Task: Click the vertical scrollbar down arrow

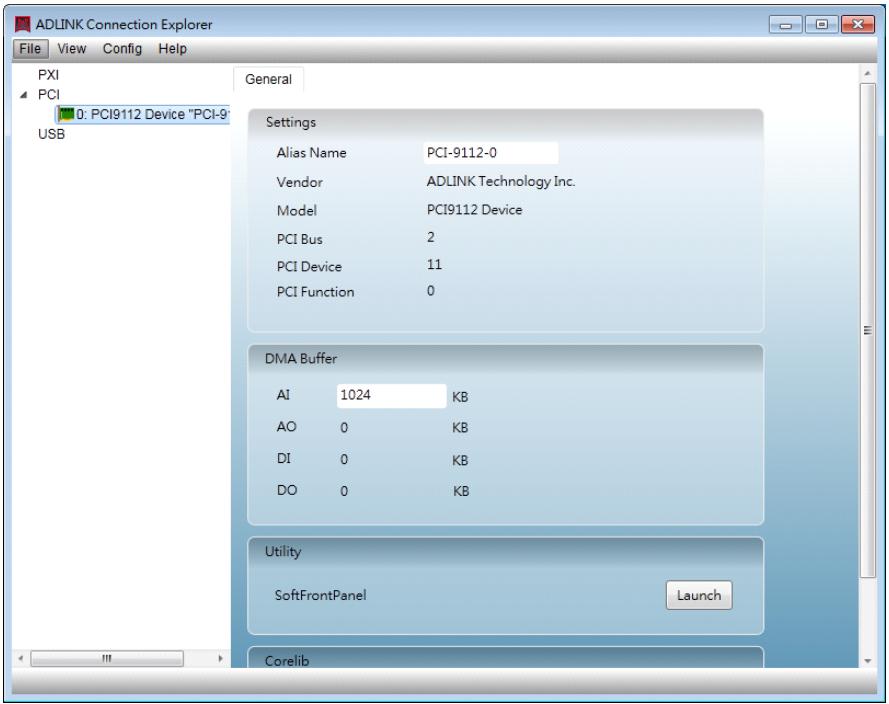Action: point(867,661)
